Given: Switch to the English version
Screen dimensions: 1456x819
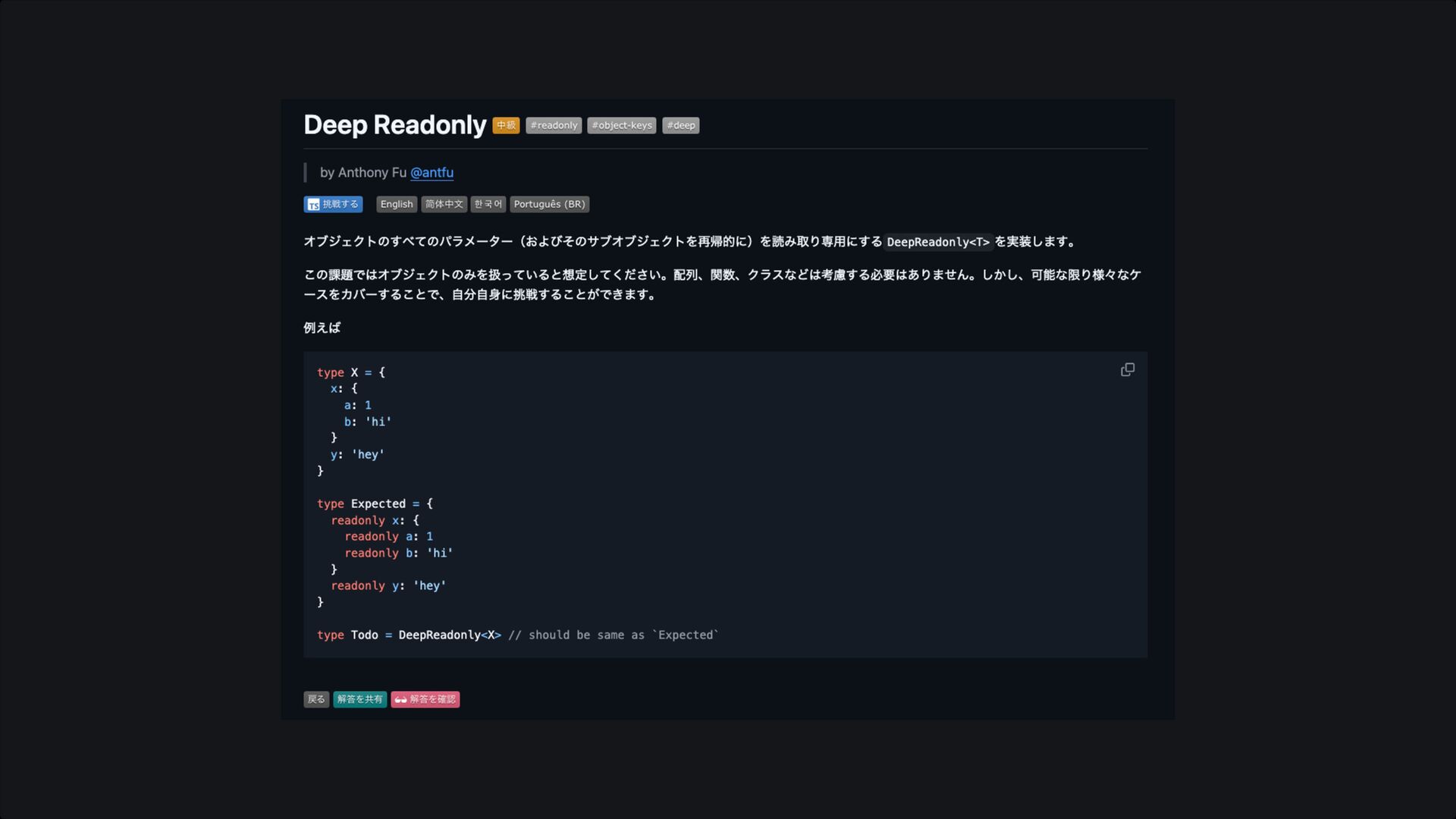Looking at the screenshot, I should pos(397,204).
